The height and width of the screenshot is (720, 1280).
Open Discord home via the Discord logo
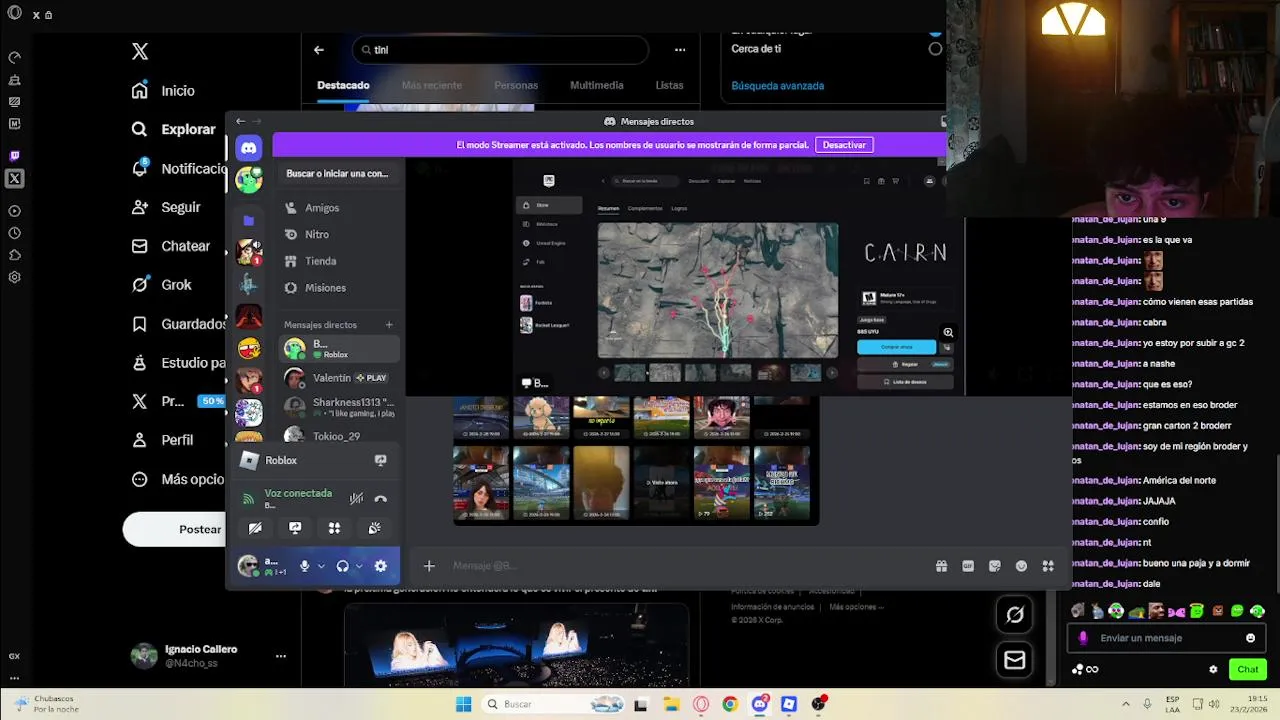coord(249,148)
